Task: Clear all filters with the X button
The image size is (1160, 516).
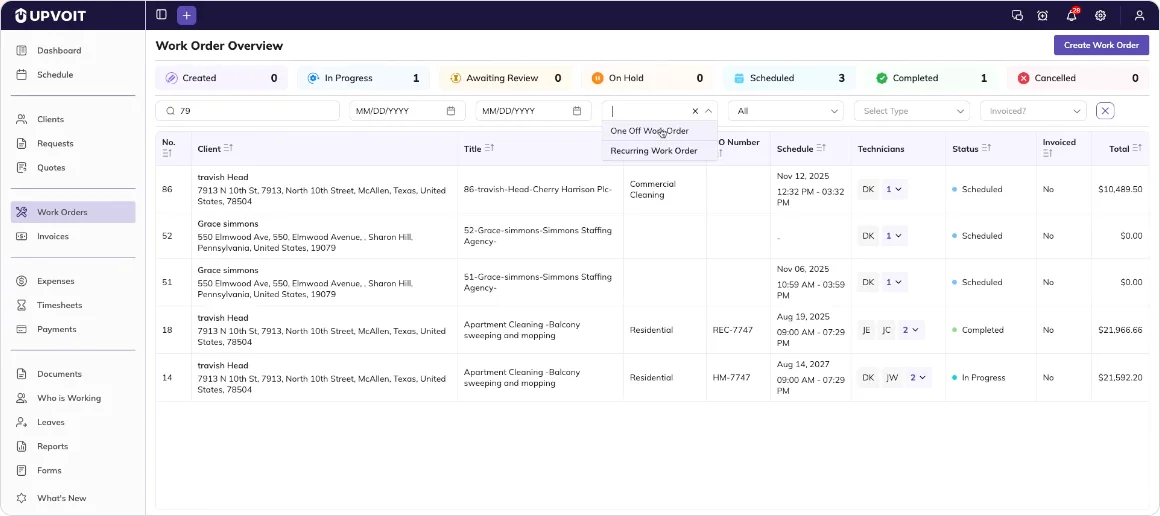Action: (x=1105, y=111)
